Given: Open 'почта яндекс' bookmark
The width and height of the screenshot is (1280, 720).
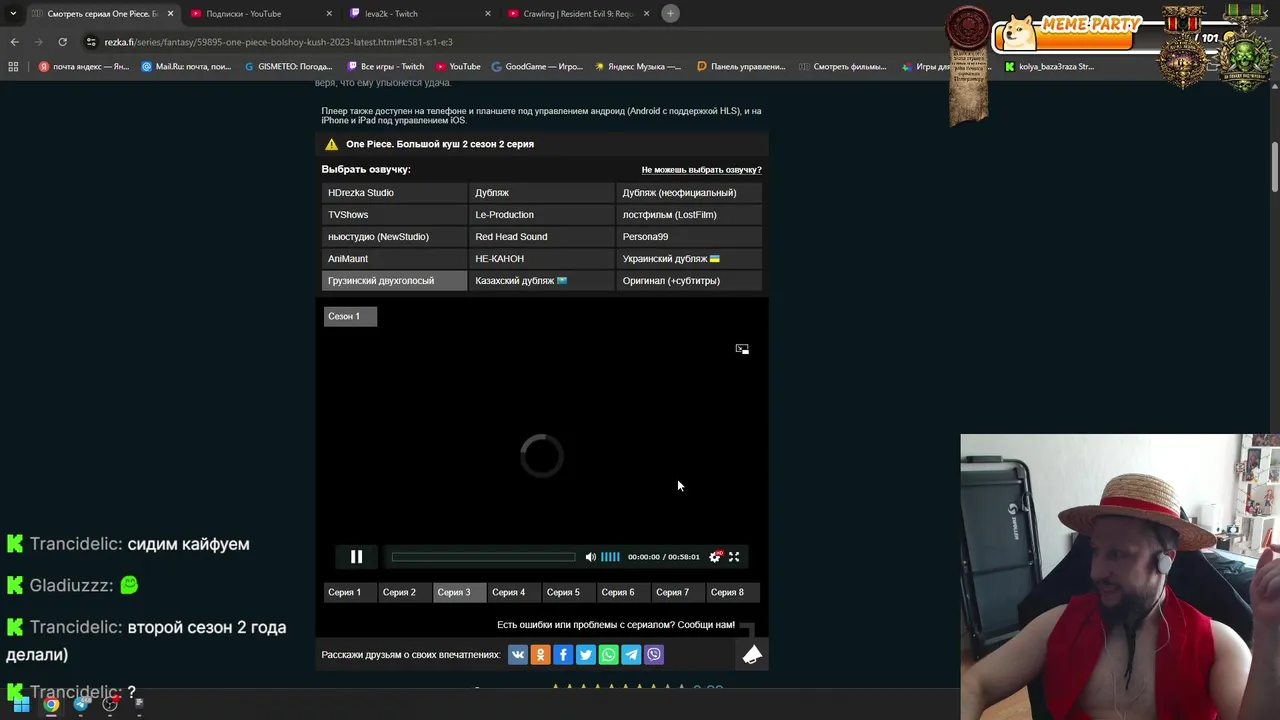Looking at the screenshot, I should coord(84,67).
